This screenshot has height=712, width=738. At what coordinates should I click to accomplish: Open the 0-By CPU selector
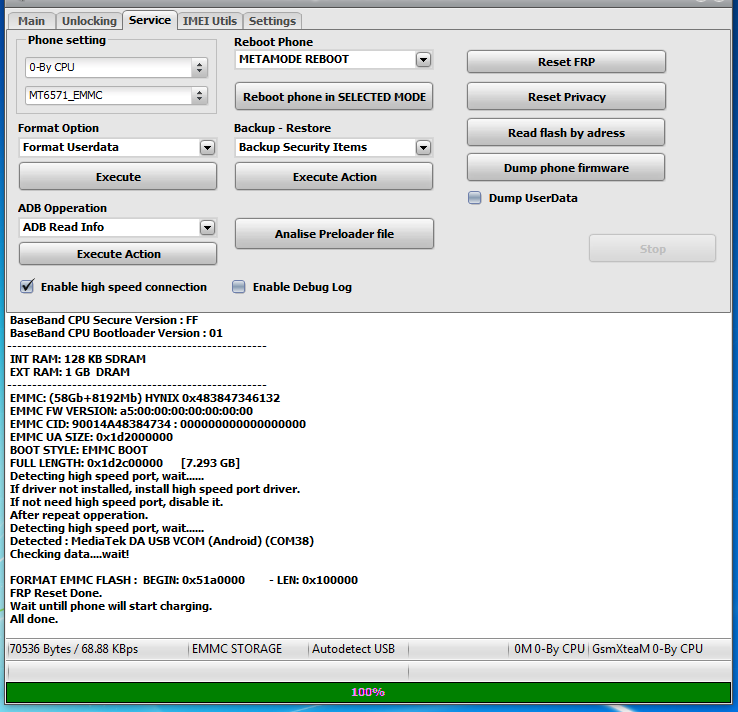[x=116, y=68]
